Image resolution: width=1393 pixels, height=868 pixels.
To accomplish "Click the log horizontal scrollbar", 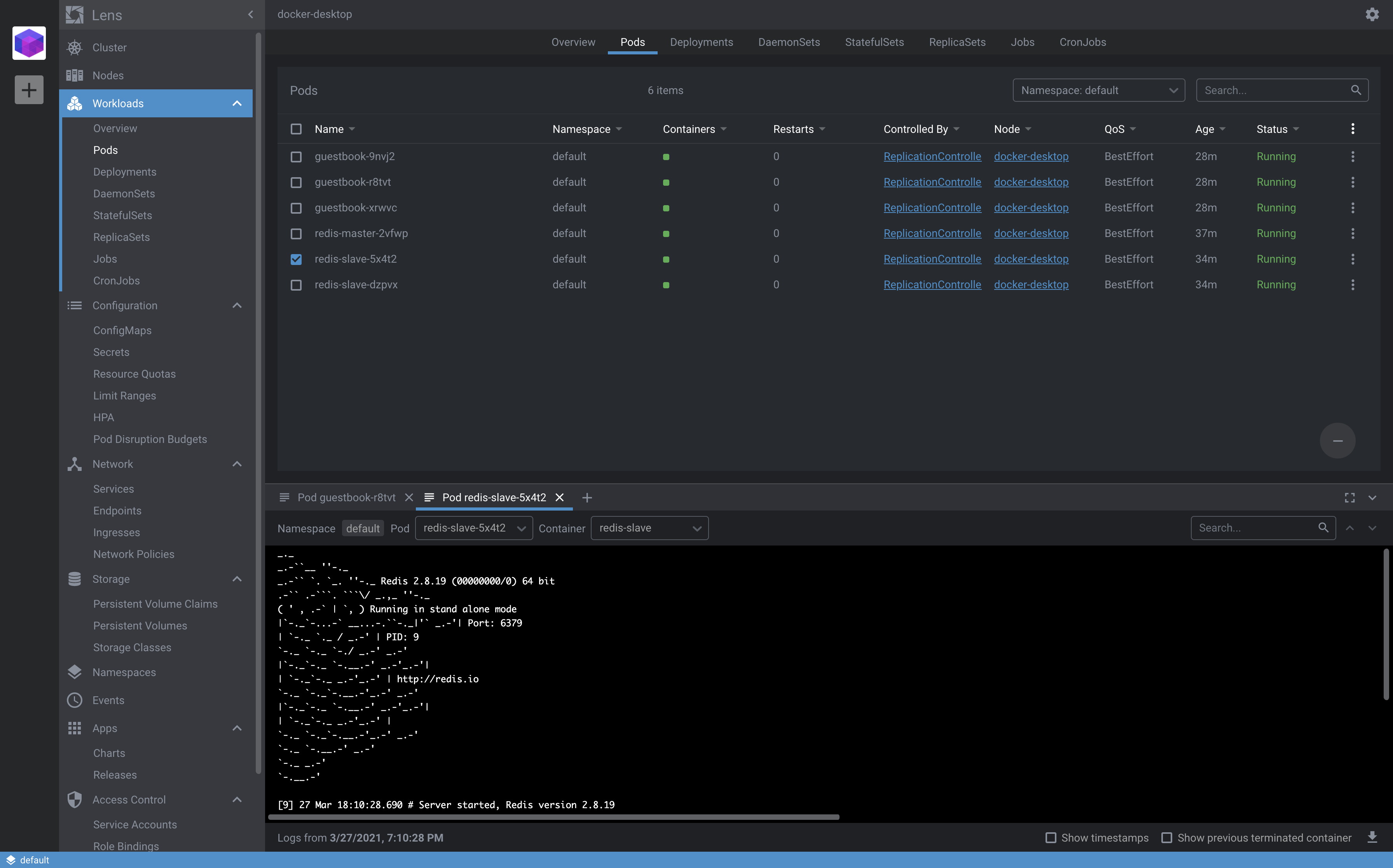I will tap(553, 817).
